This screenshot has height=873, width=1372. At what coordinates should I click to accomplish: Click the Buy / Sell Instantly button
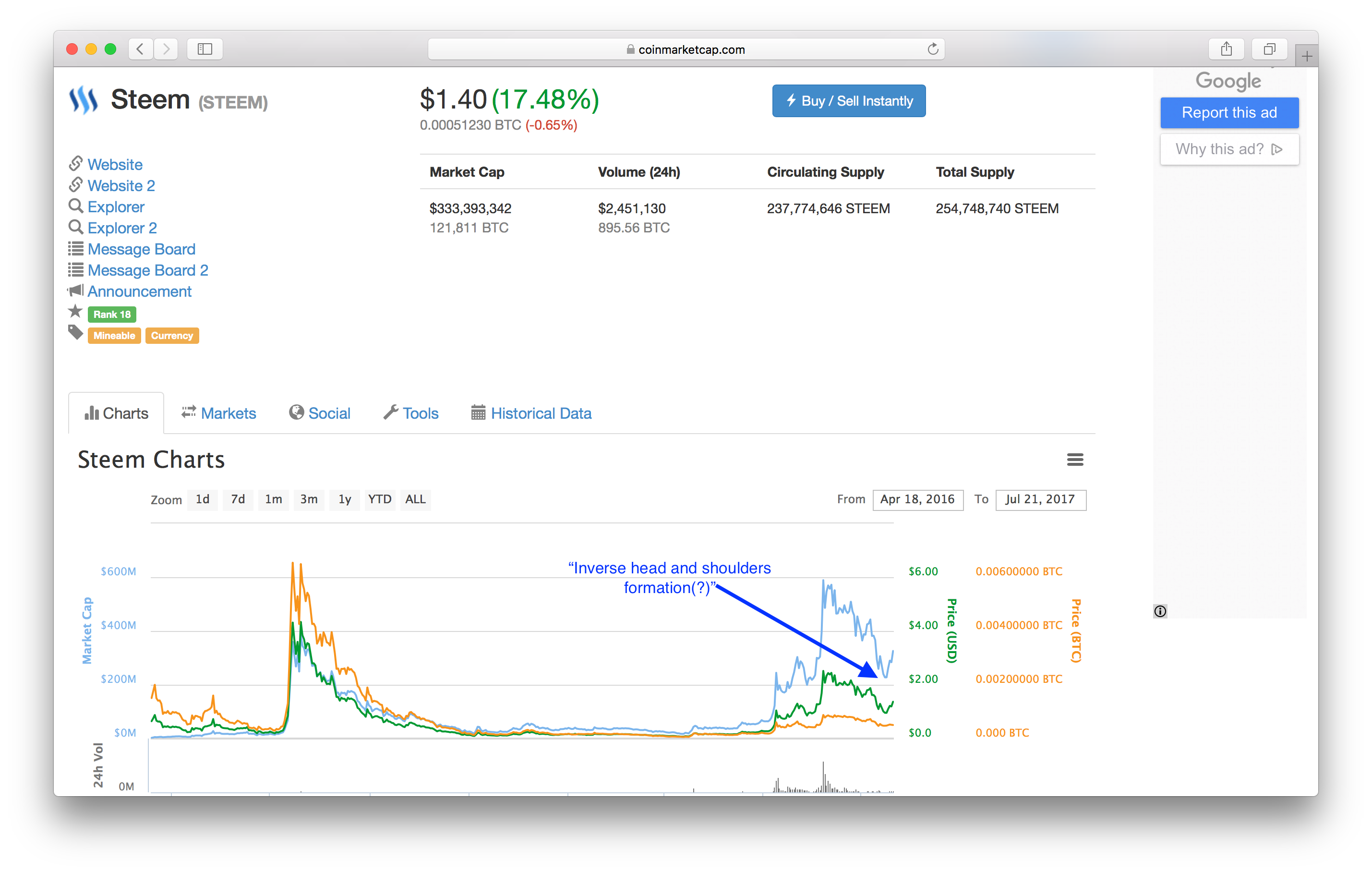[849, 101]
